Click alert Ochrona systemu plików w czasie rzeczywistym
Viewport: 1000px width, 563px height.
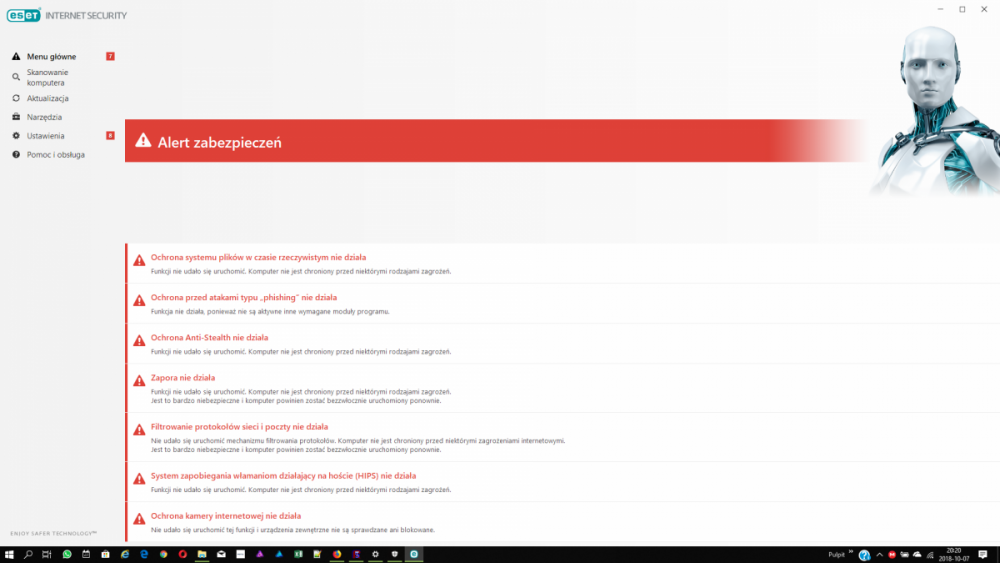pyautogui.click(x=258, y=257)
